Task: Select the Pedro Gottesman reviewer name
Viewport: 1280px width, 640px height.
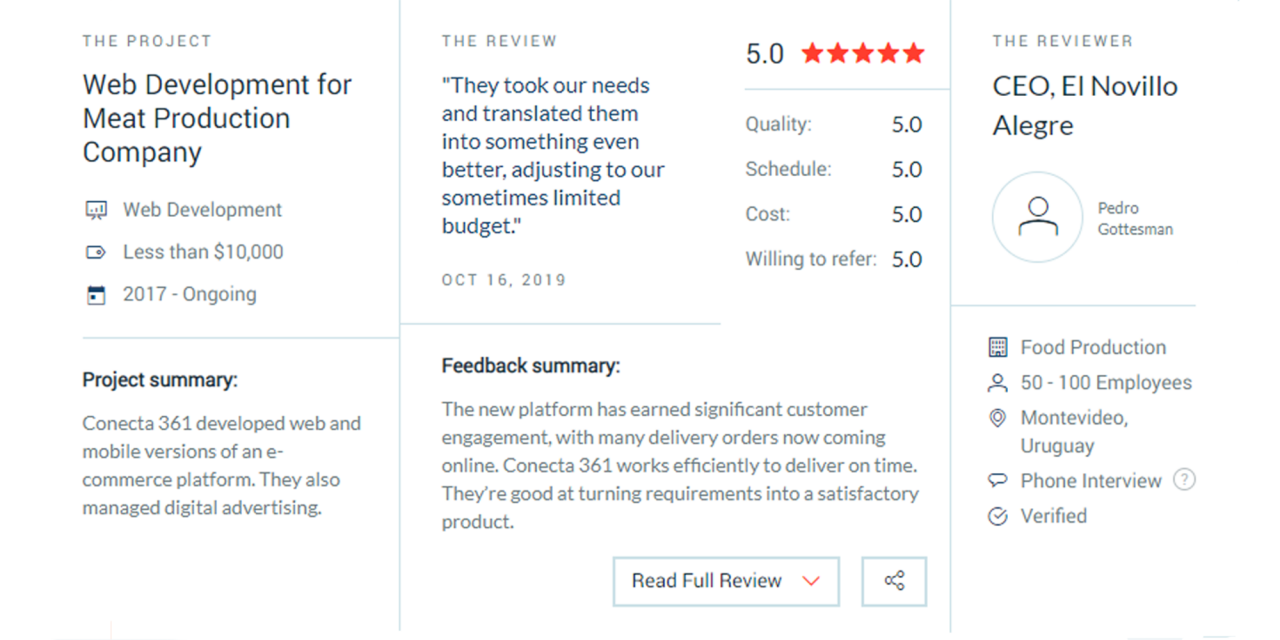Action: pos(1135,218)
